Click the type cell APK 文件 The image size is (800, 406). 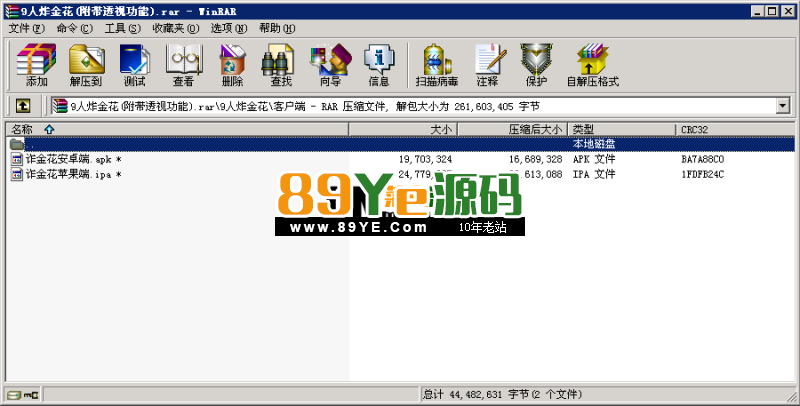point(594,159)
